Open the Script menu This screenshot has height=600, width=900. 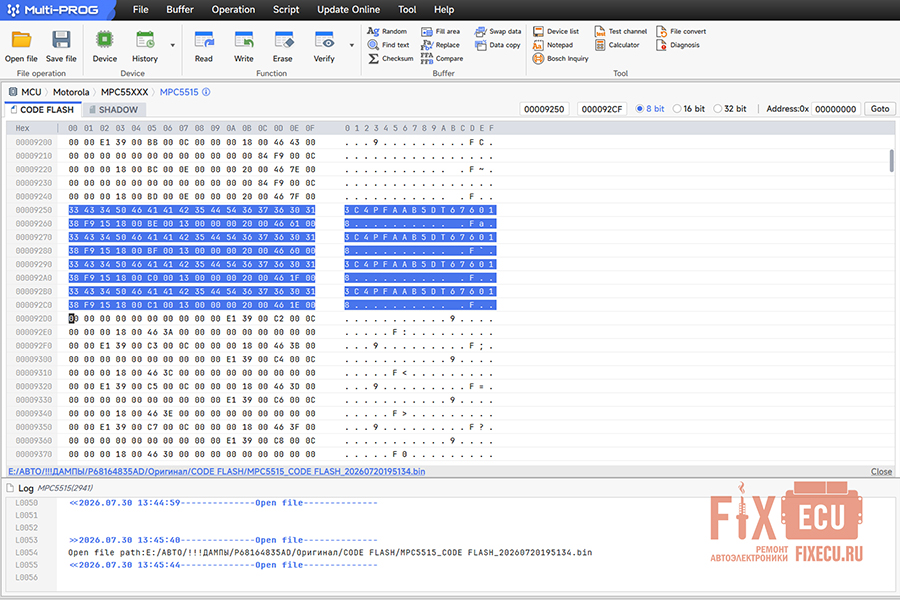(286, 10)
